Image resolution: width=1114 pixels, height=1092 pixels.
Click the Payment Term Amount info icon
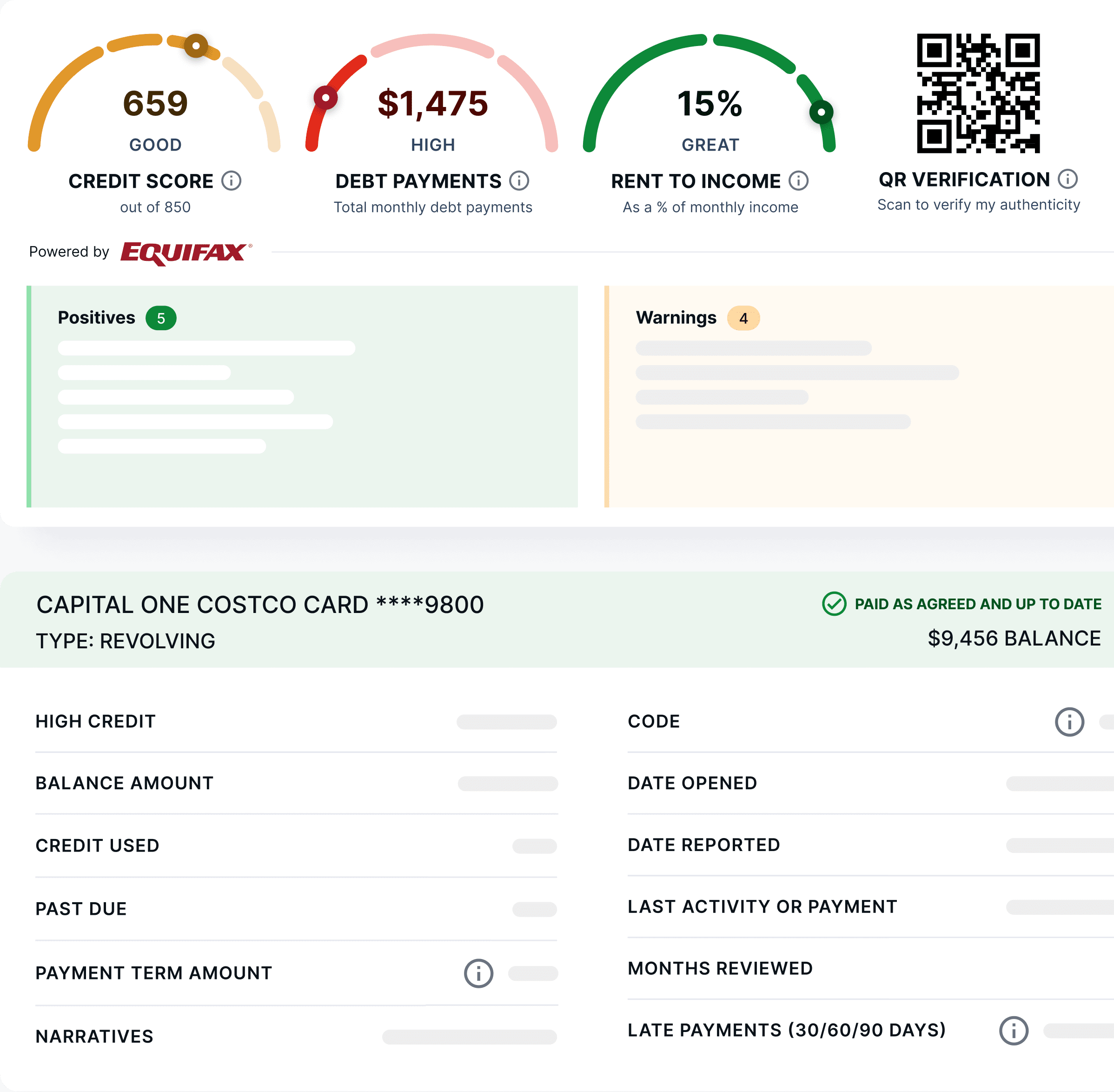(478, 973)
